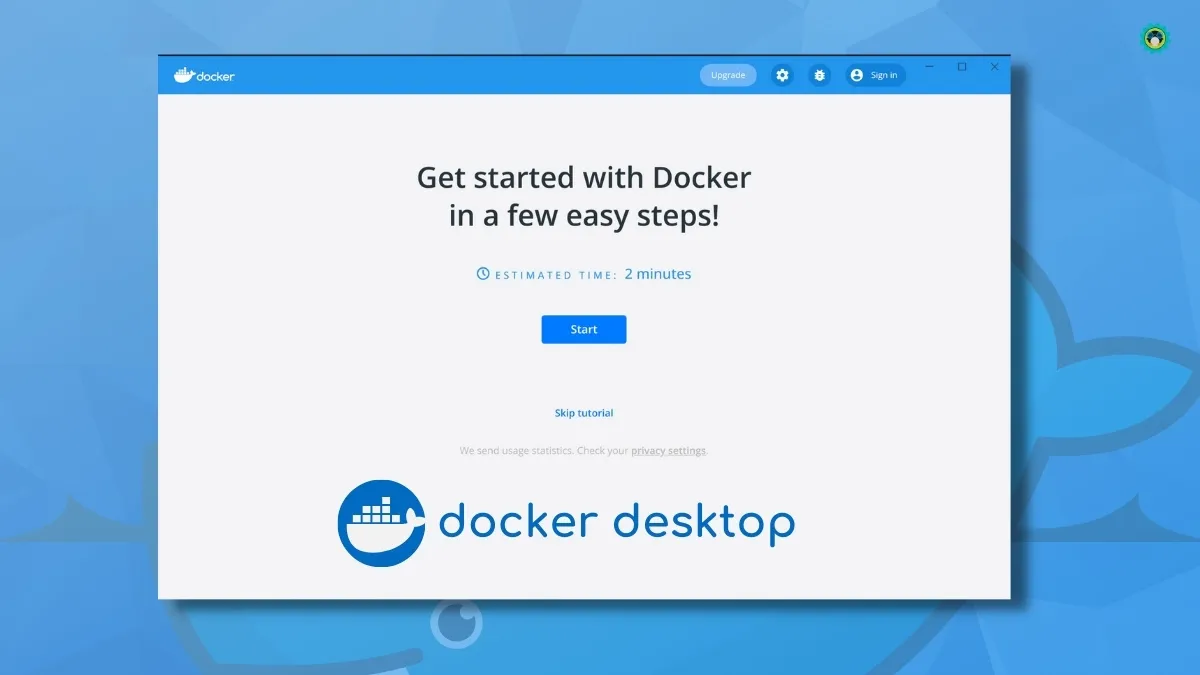Open the Troubleshoot bug icon

click(x=819, y=75)
